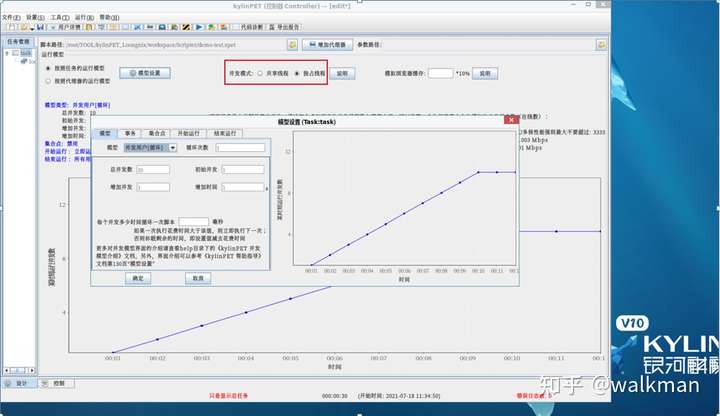Select 按照代理器的运行模型 radio button

[48, 81]
